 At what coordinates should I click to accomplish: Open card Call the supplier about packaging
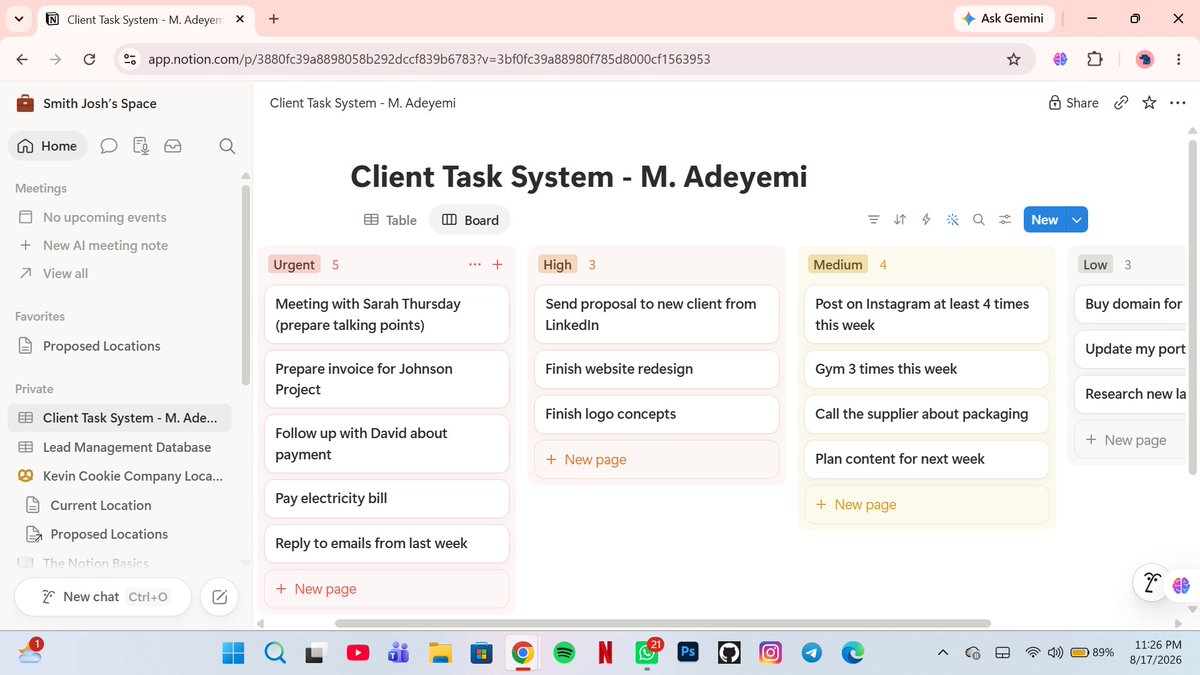pyautogui.click(x=926, y=414)
